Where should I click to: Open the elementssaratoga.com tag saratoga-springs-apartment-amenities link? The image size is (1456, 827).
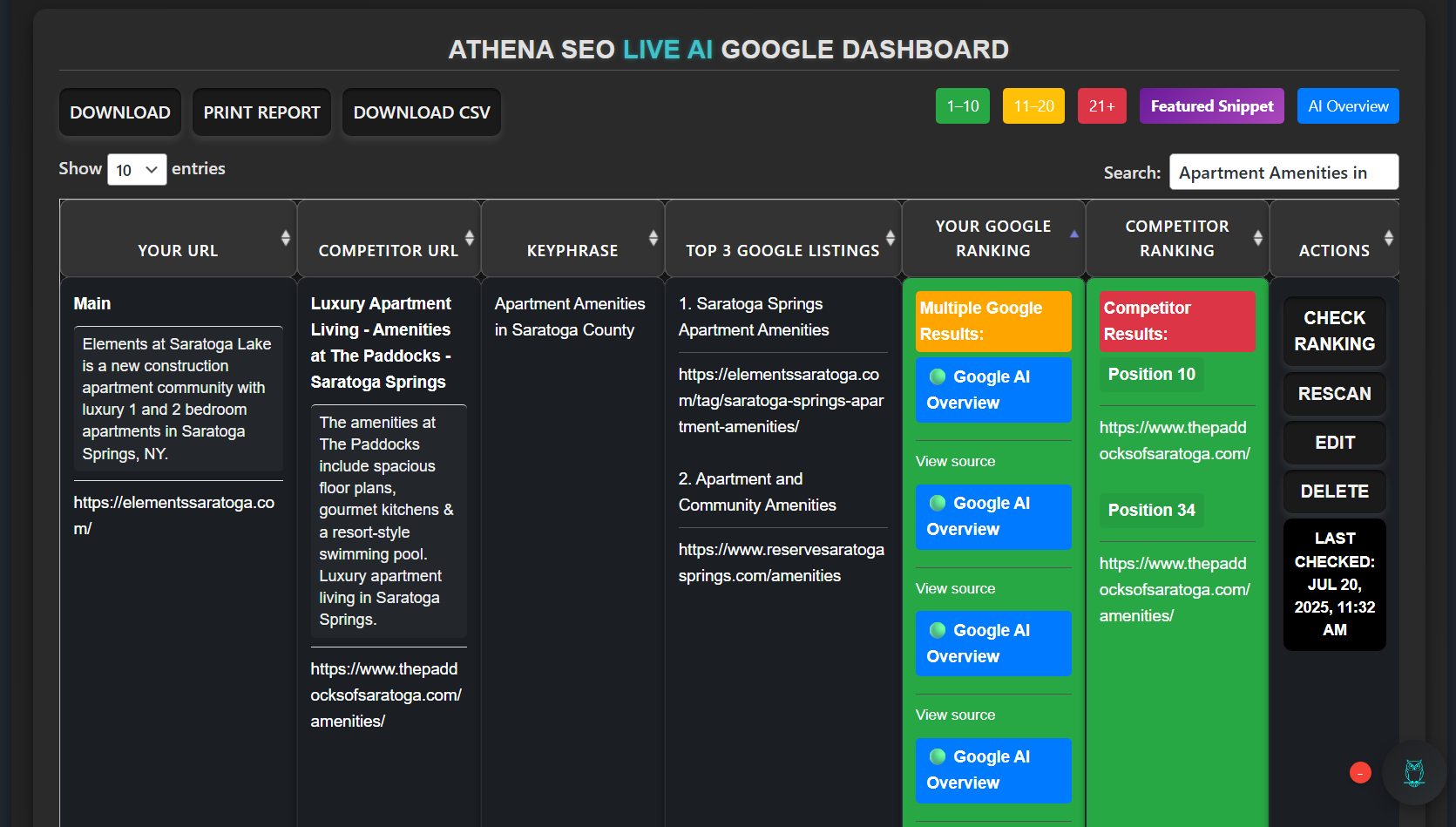(x=782, y=401)
